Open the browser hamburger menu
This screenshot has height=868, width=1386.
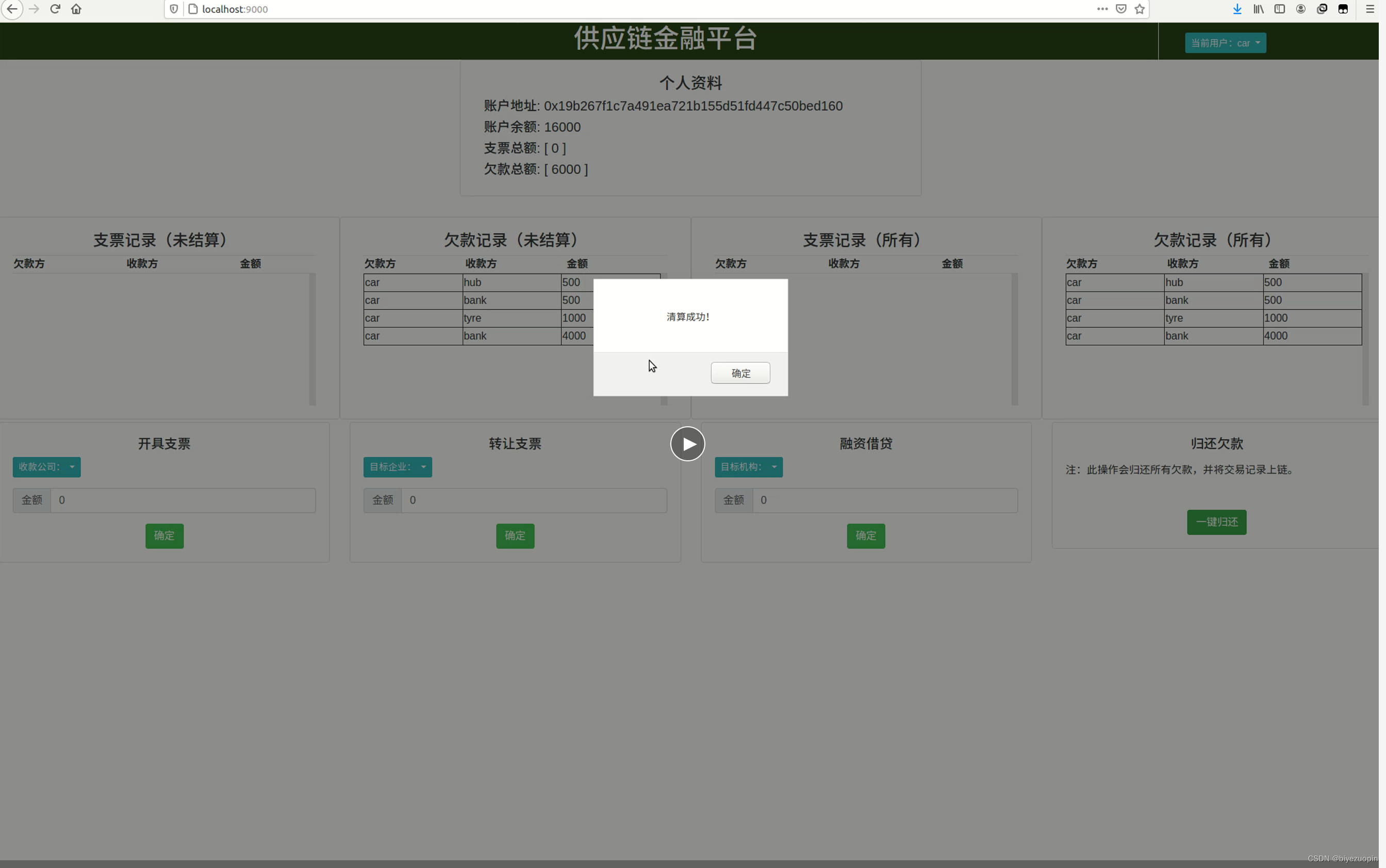pyautogui.click(x=1371, y=9)
